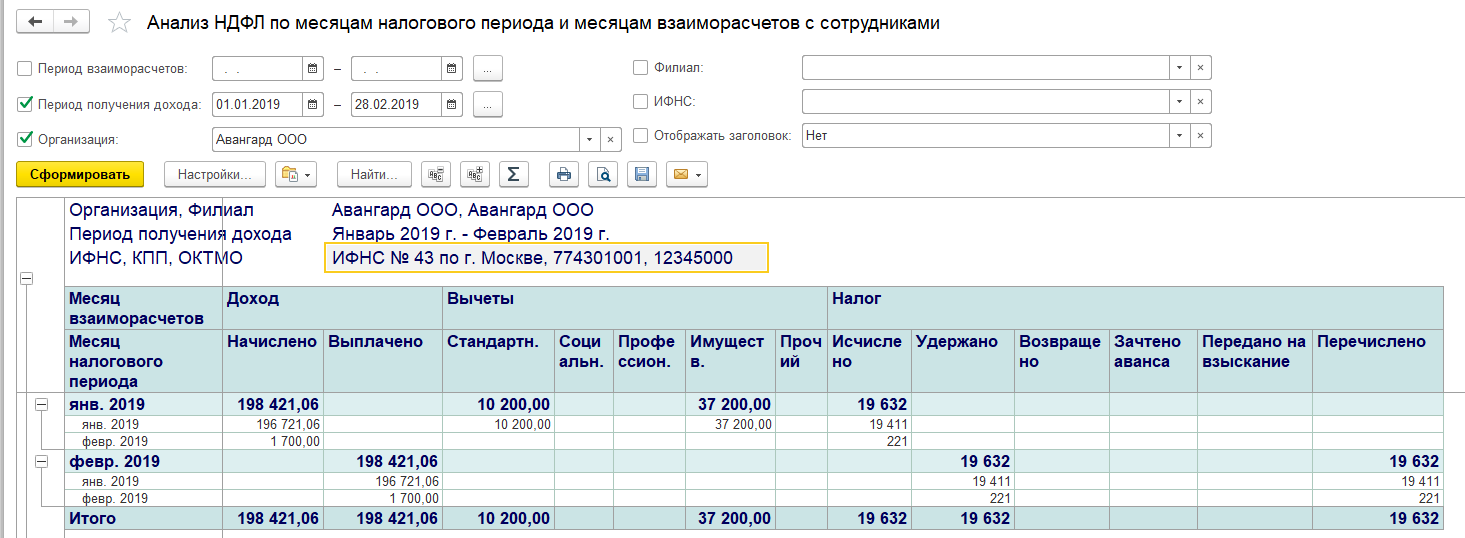Image resolution: width=1465 pixels, height=538 pixels.
Task: Select the Передано на взыскание header
Action: coord(1255,360)
